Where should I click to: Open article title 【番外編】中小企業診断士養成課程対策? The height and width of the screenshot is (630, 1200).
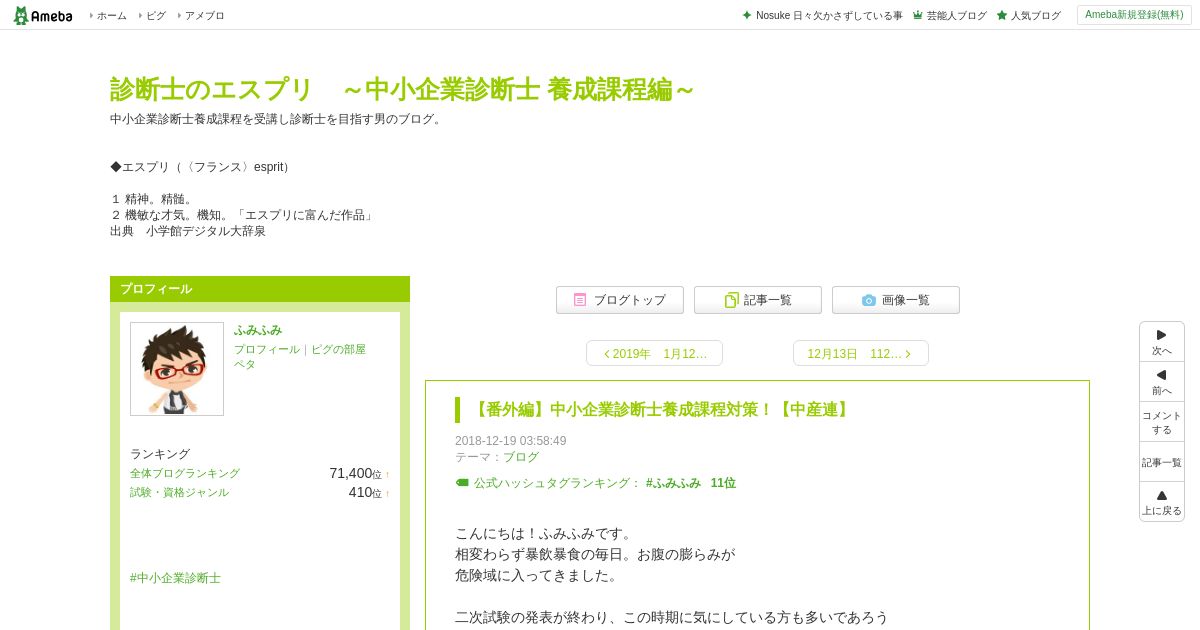coord(661,410)
